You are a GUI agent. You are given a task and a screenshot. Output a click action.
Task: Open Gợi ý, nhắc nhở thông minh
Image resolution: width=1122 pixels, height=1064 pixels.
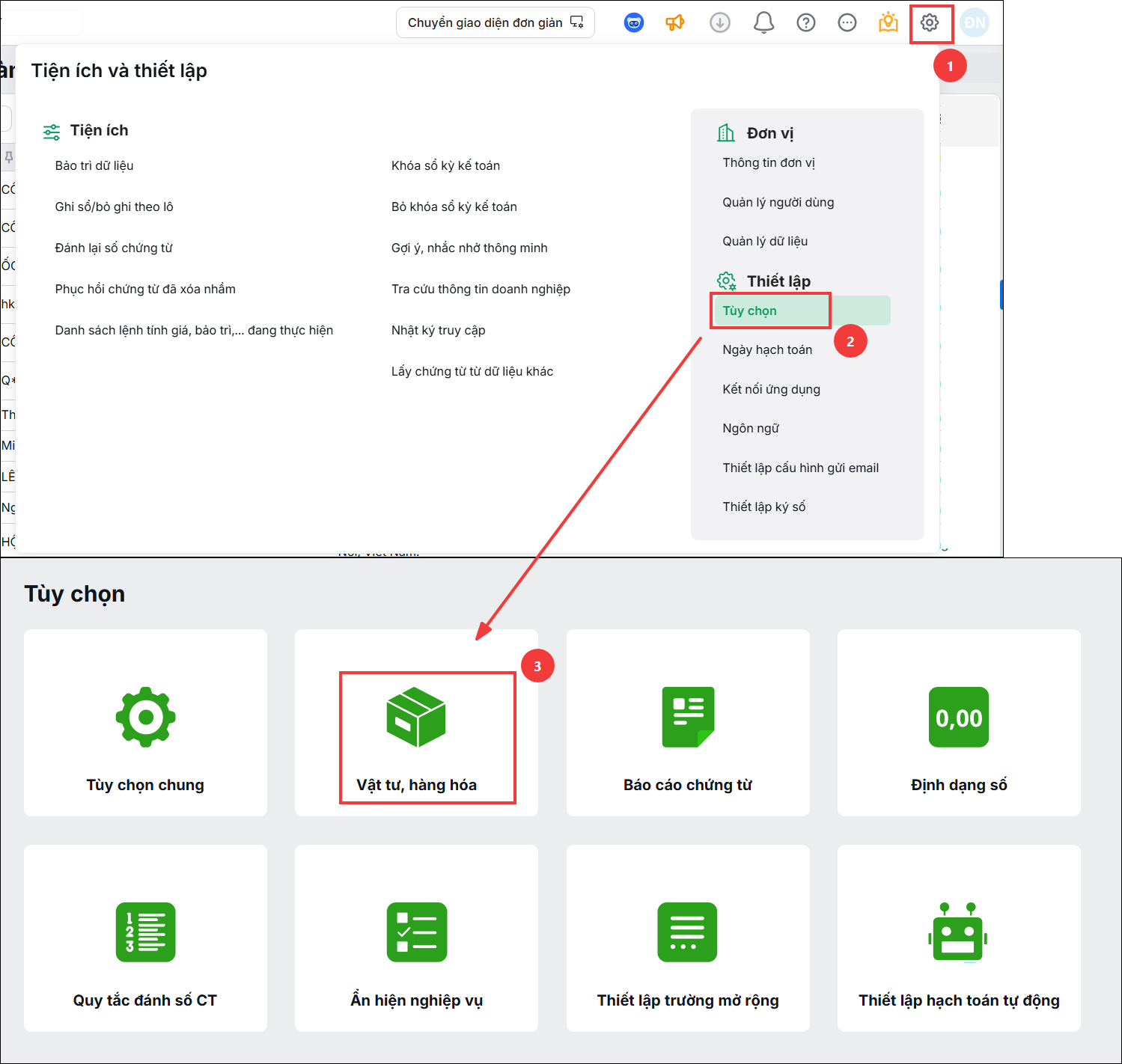click(x=469, y=248)
